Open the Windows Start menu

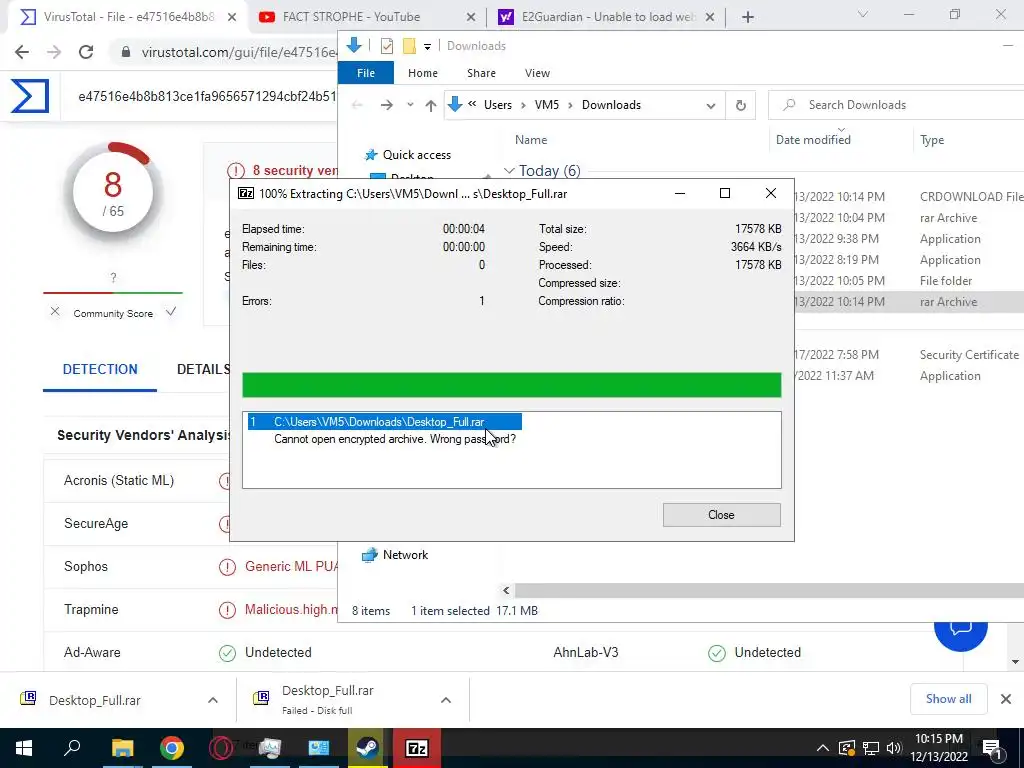pyautogui.click(x=24, y=748)
